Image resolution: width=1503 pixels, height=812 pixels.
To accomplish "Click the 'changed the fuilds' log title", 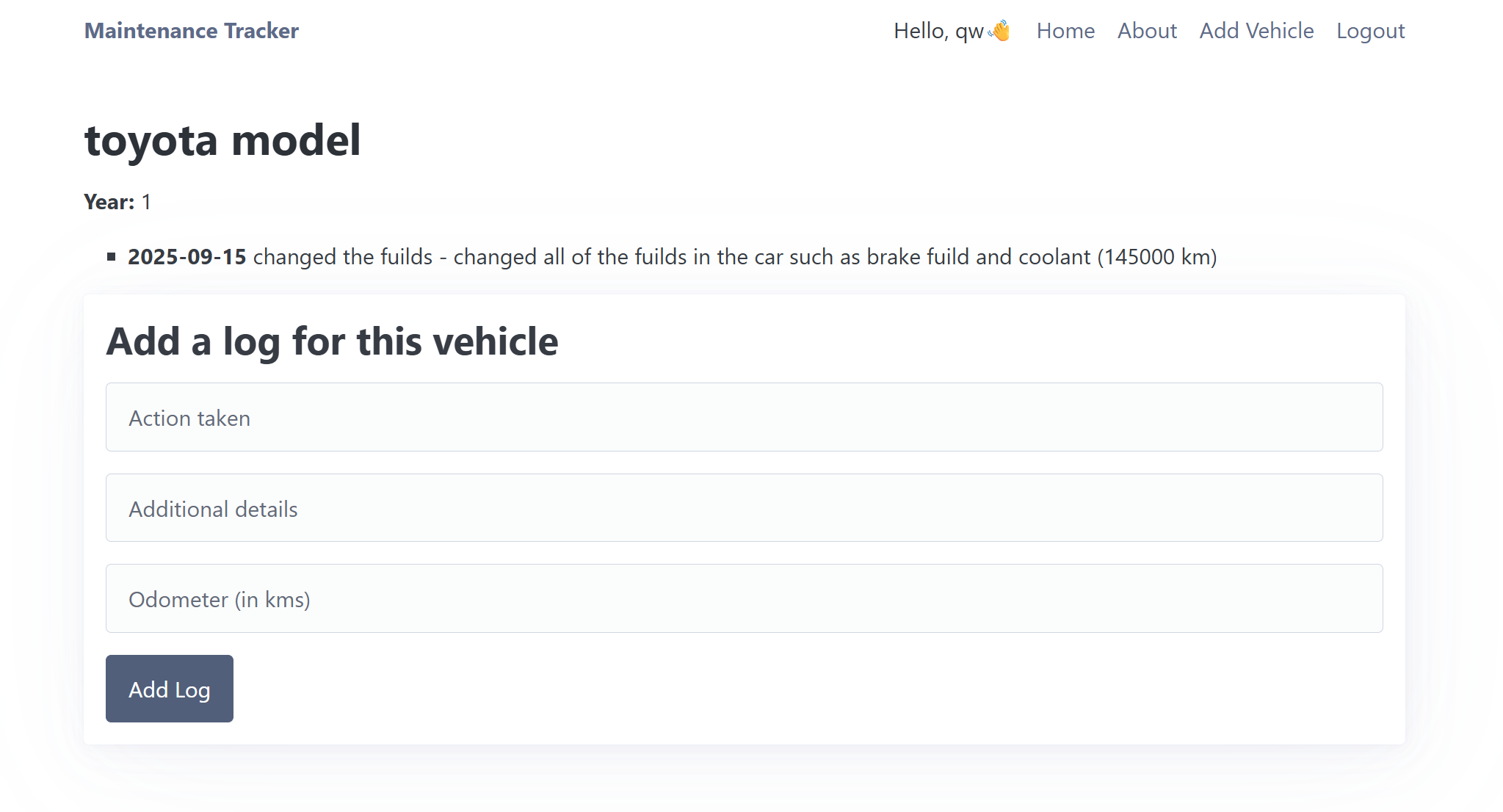I will [x=343, y=257].
